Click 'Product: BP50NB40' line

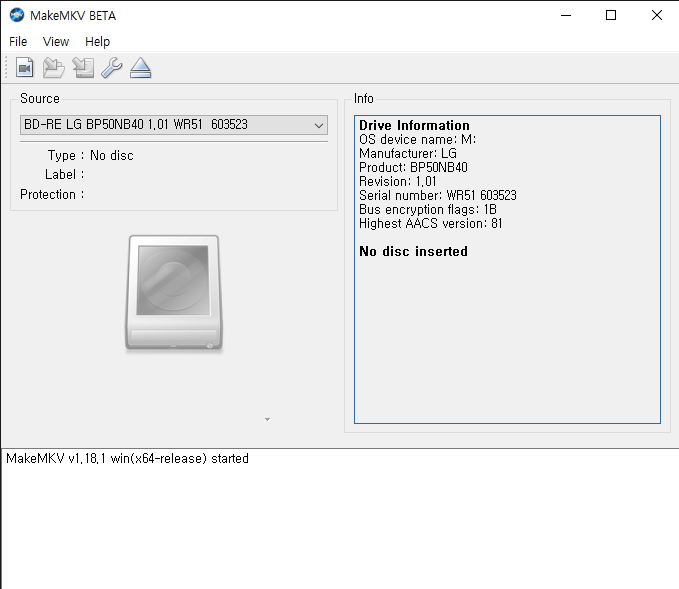coord(413,167)
